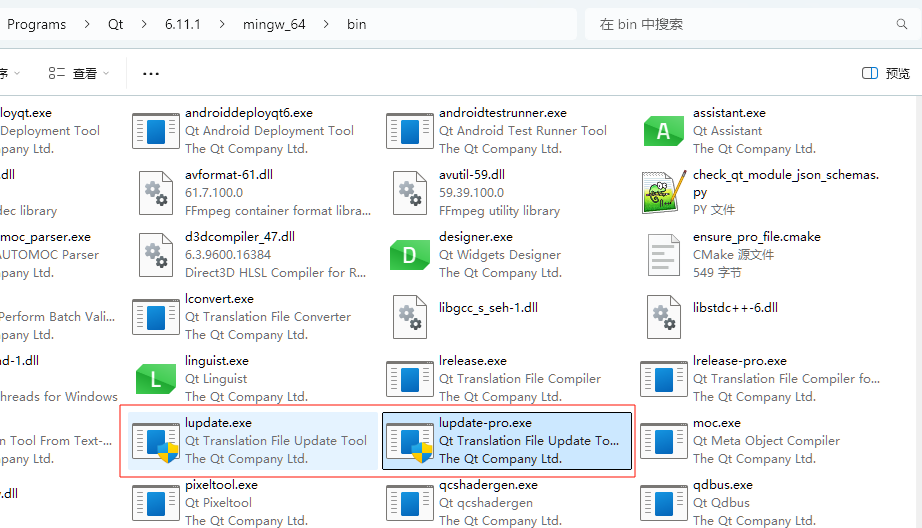The height and width of the screenshot is (528, 922).
Task: Open the View (查看) dropdown
Action: point(79,73)
